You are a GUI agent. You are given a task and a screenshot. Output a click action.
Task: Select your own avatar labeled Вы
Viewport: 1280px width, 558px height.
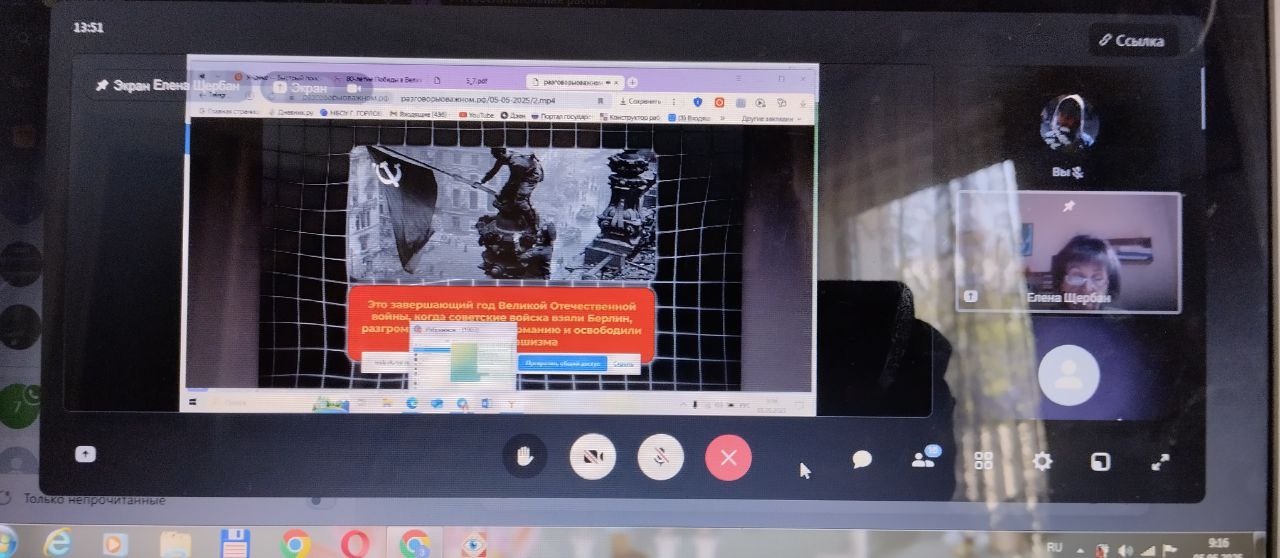click(1069, 124)
